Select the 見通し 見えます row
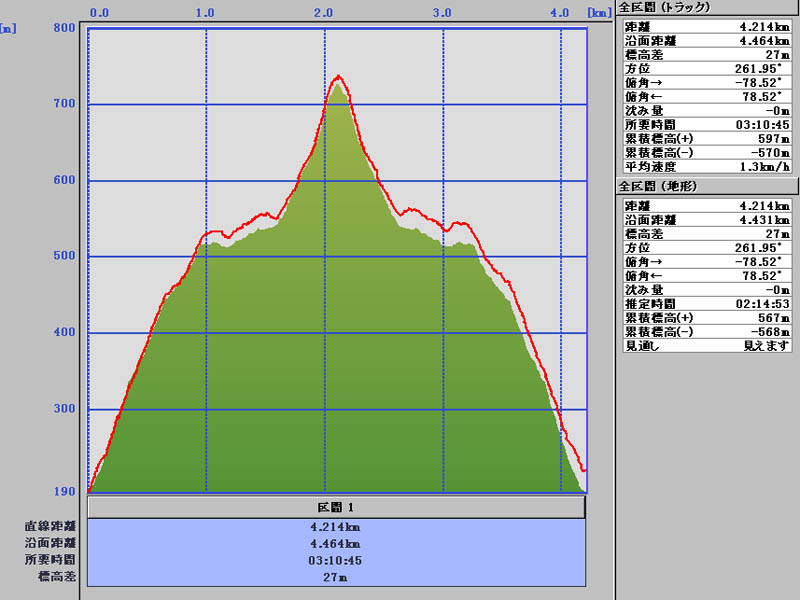Viewport: 800px width, 600px height. (706, 345)
